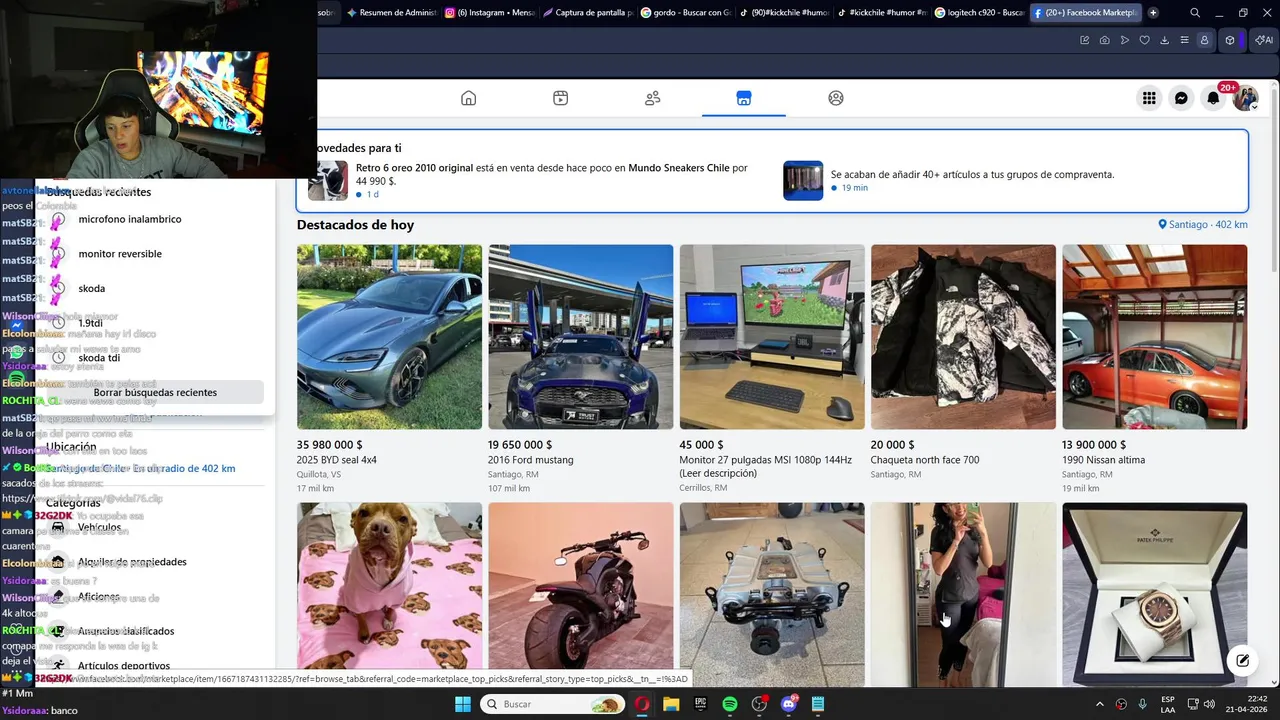Viewport: 1280px width, 720px height.
Task: Open the black motorcycle listing photo
Action: pyautogui.click(x=580, y=594)
